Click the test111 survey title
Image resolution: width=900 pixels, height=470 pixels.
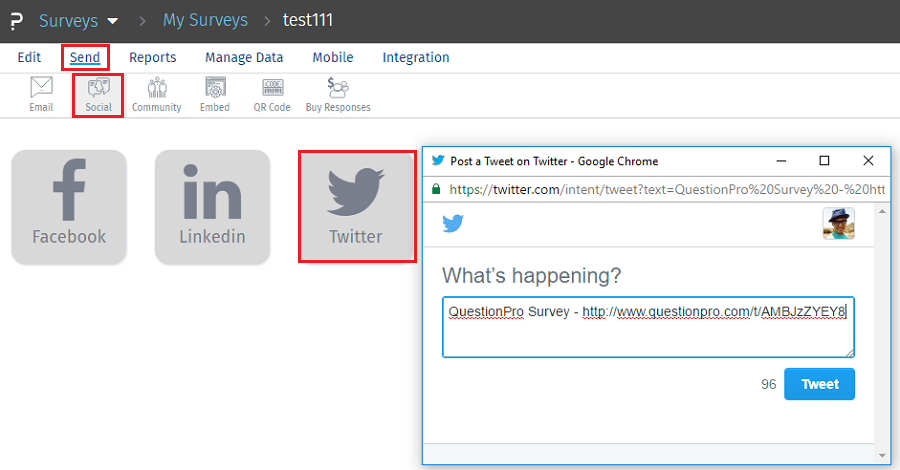pyautogui.click(x=308, y=20)
